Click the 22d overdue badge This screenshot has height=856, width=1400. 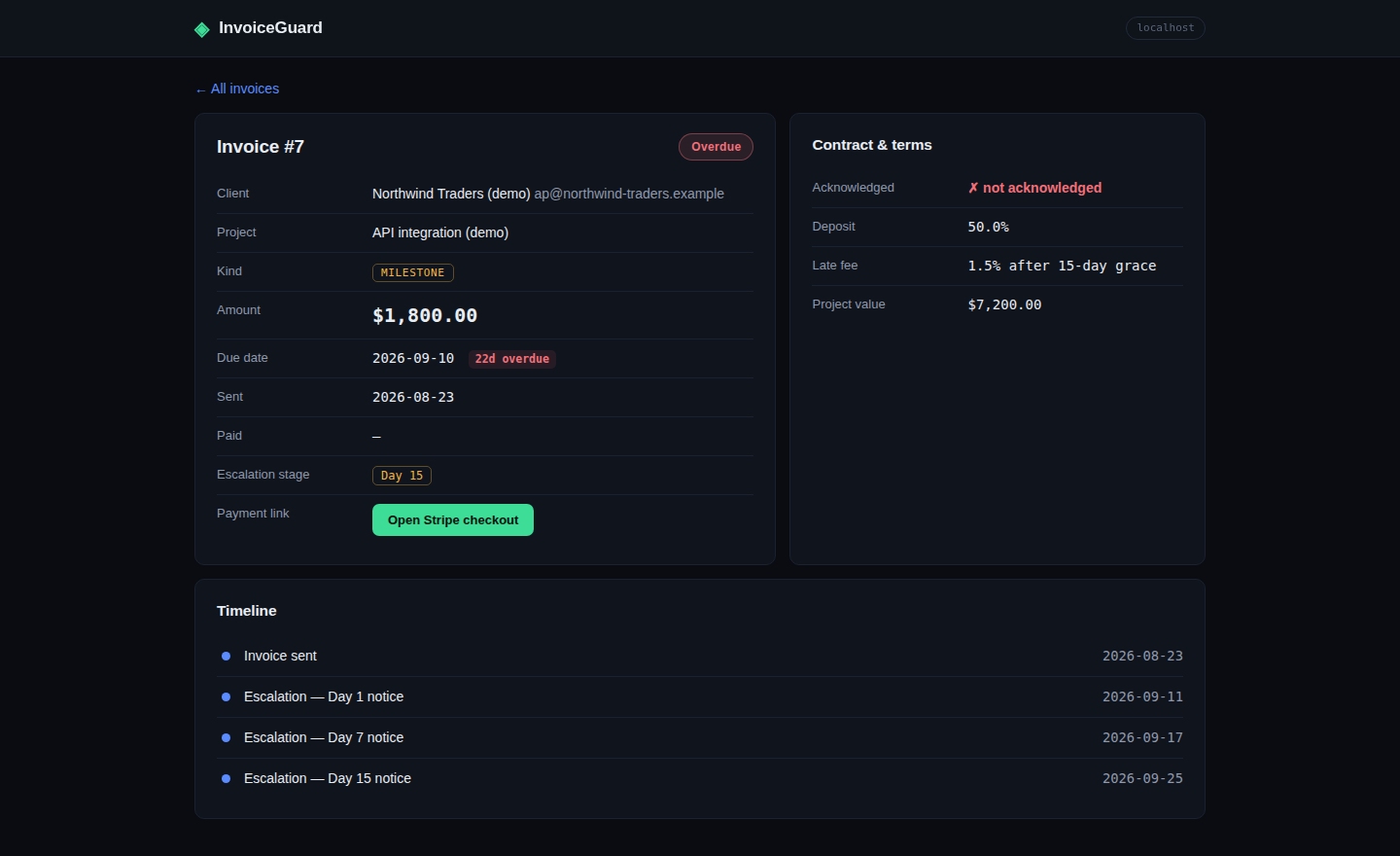pyautogui.click(x=512, y=359)
